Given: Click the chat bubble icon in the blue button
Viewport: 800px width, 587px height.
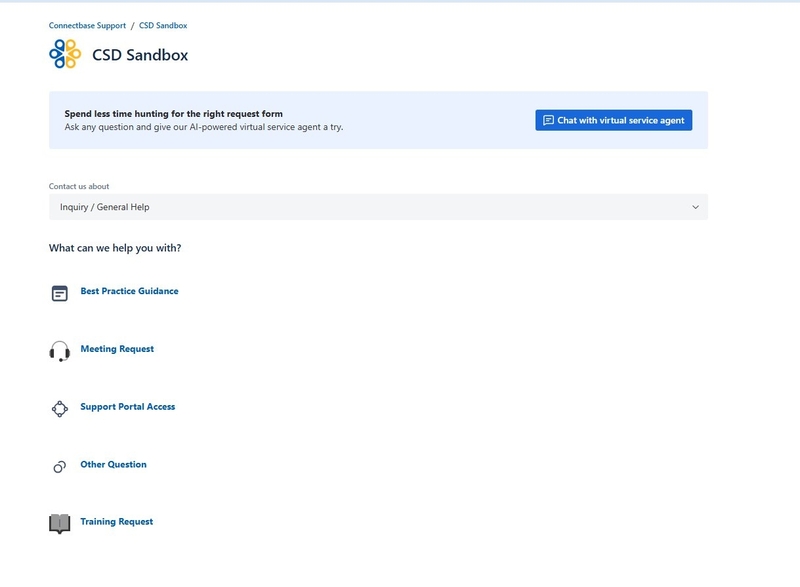Looking at the screenshot, I should [548, 120].
